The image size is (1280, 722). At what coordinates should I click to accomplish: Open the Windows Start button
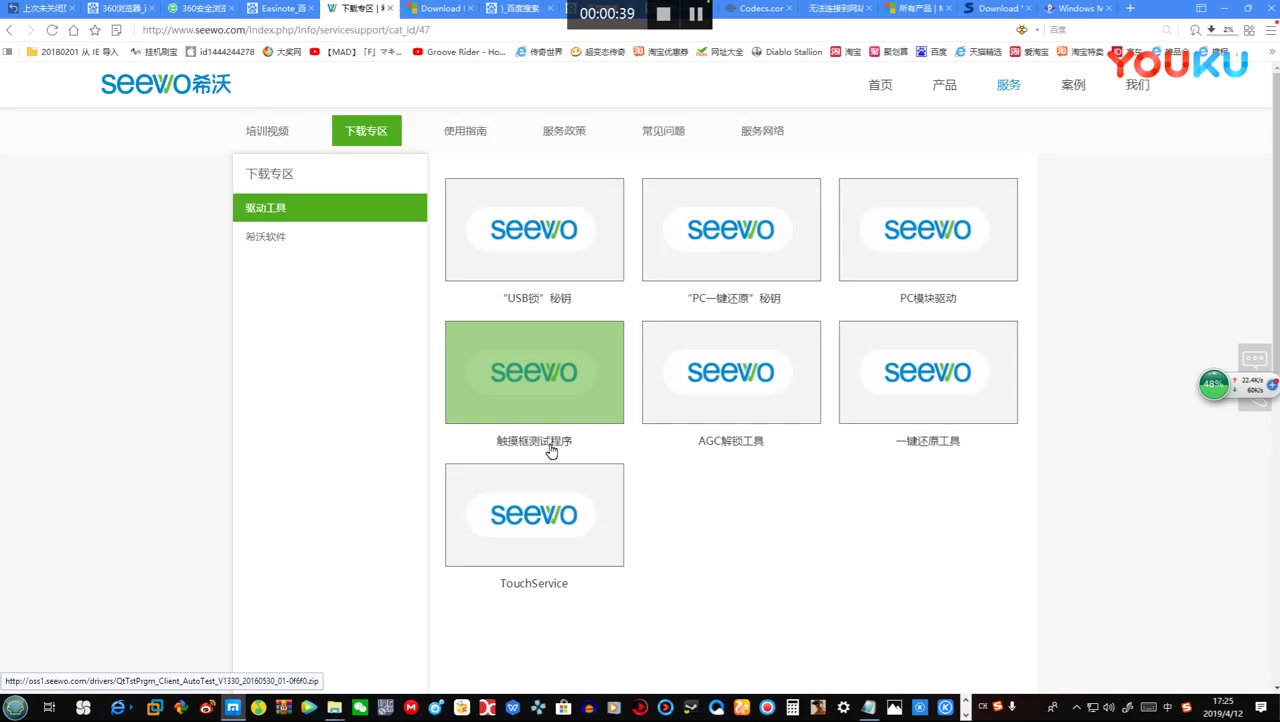15,708
